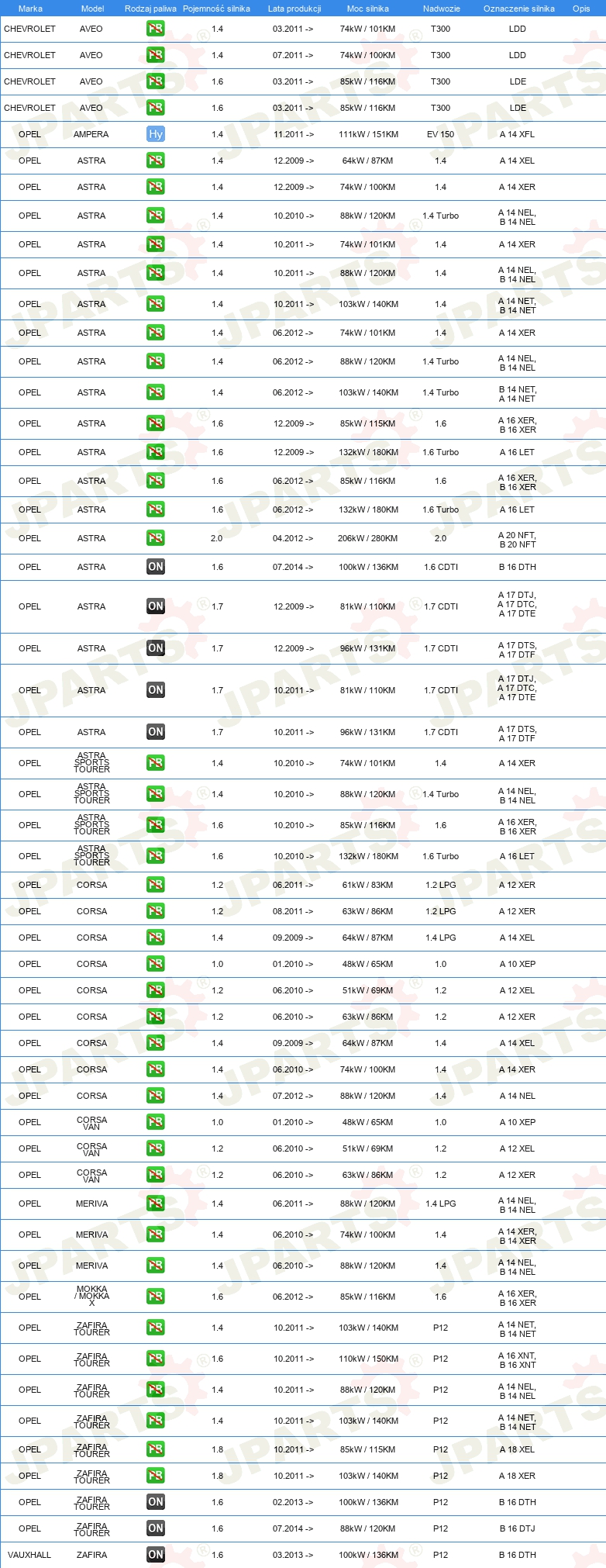
Task: Click petrol icon in Astra 10.2011 88kW/120KM row
Action: [155, 273]
